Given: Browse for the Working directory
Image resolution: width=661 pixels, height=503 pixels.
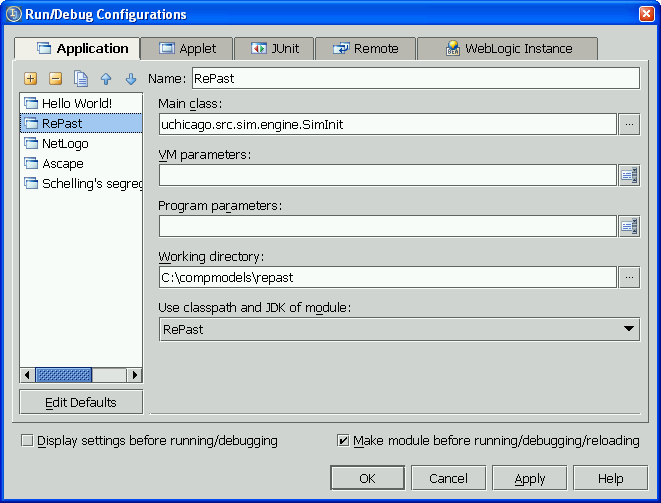Looking at the screenshot, I should coord(629,277).
